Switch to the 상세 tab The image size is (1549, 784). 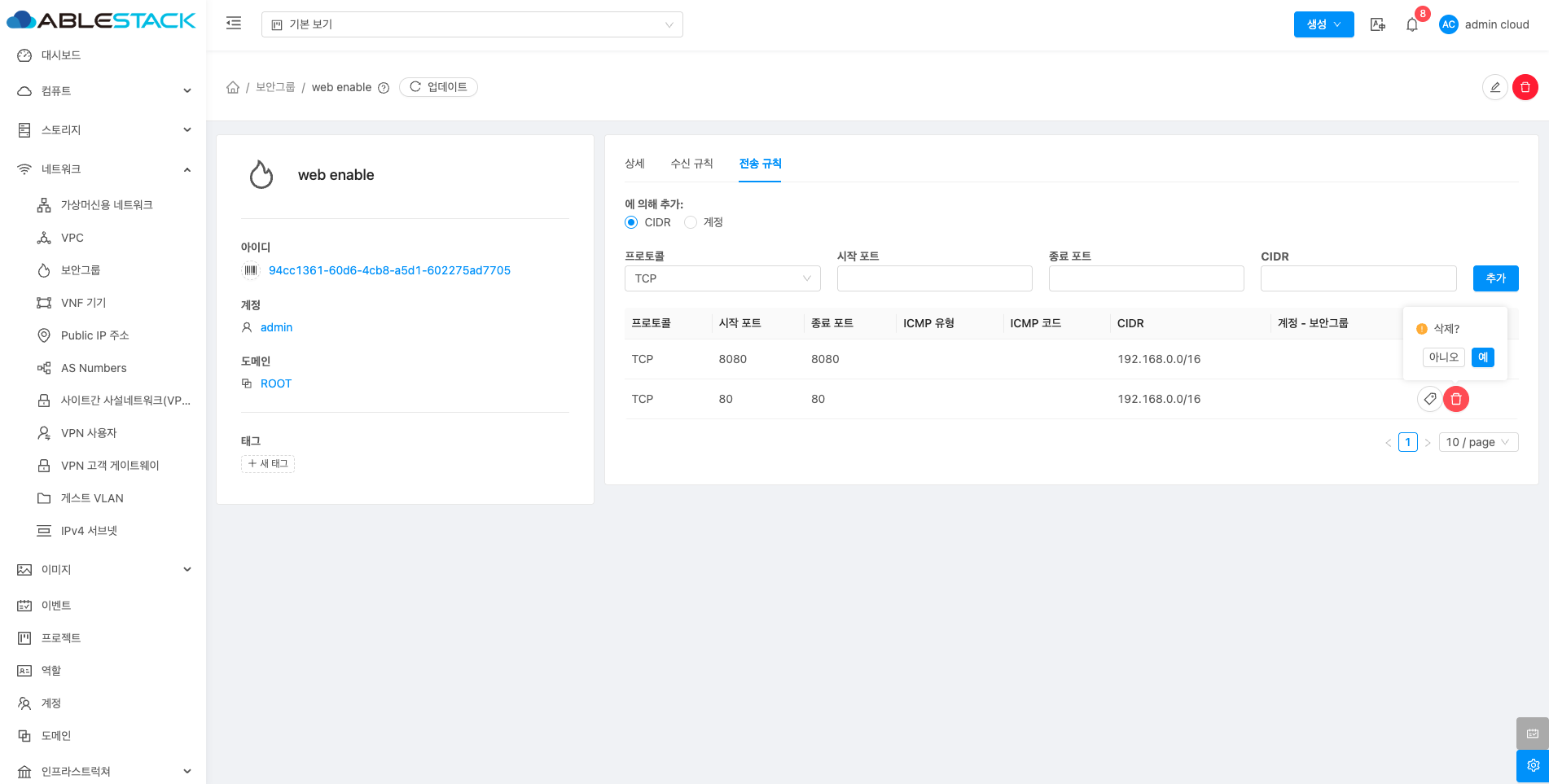click(634, 164)
